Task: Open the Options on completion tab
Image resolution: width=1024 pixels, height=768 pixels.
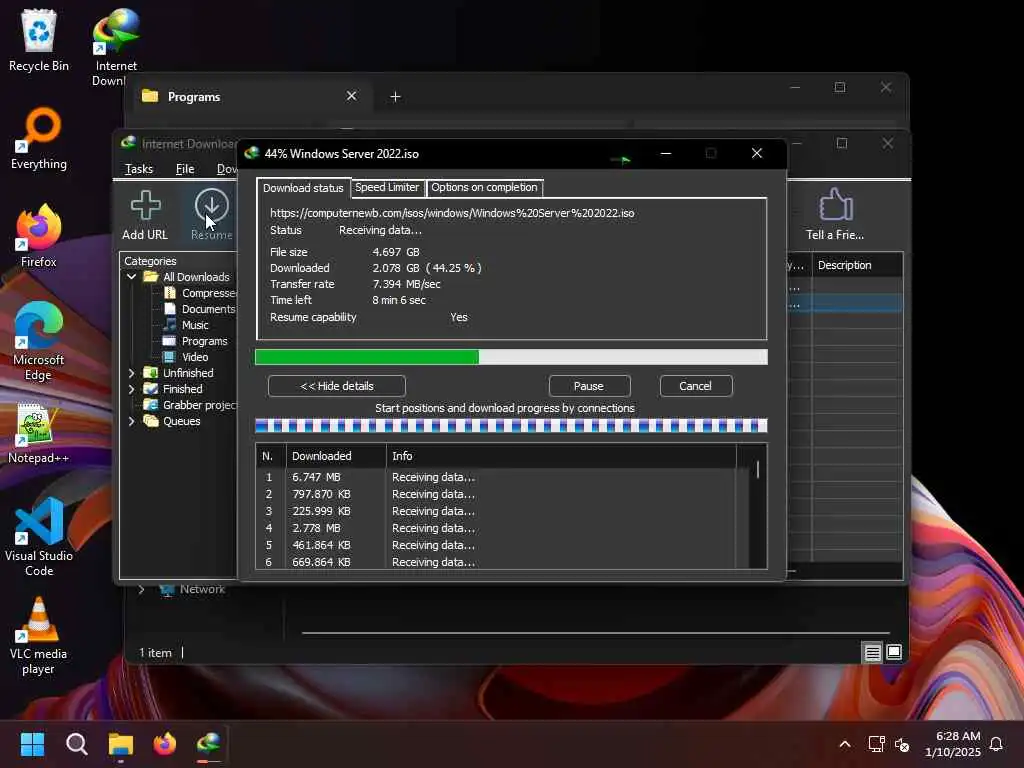Action: [x=485, y=187]
